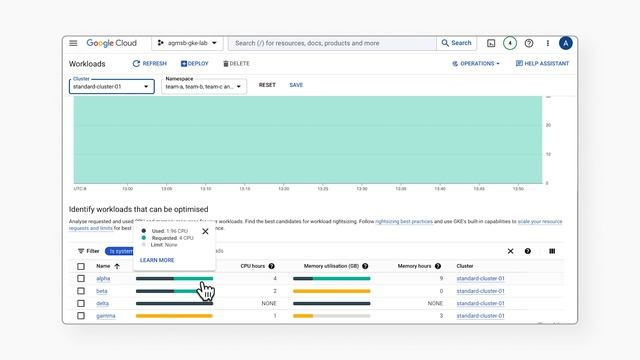Click the Is system filter chip
Image resolution: width=640 pixels, height=360 pixels.
coord(120,251)
